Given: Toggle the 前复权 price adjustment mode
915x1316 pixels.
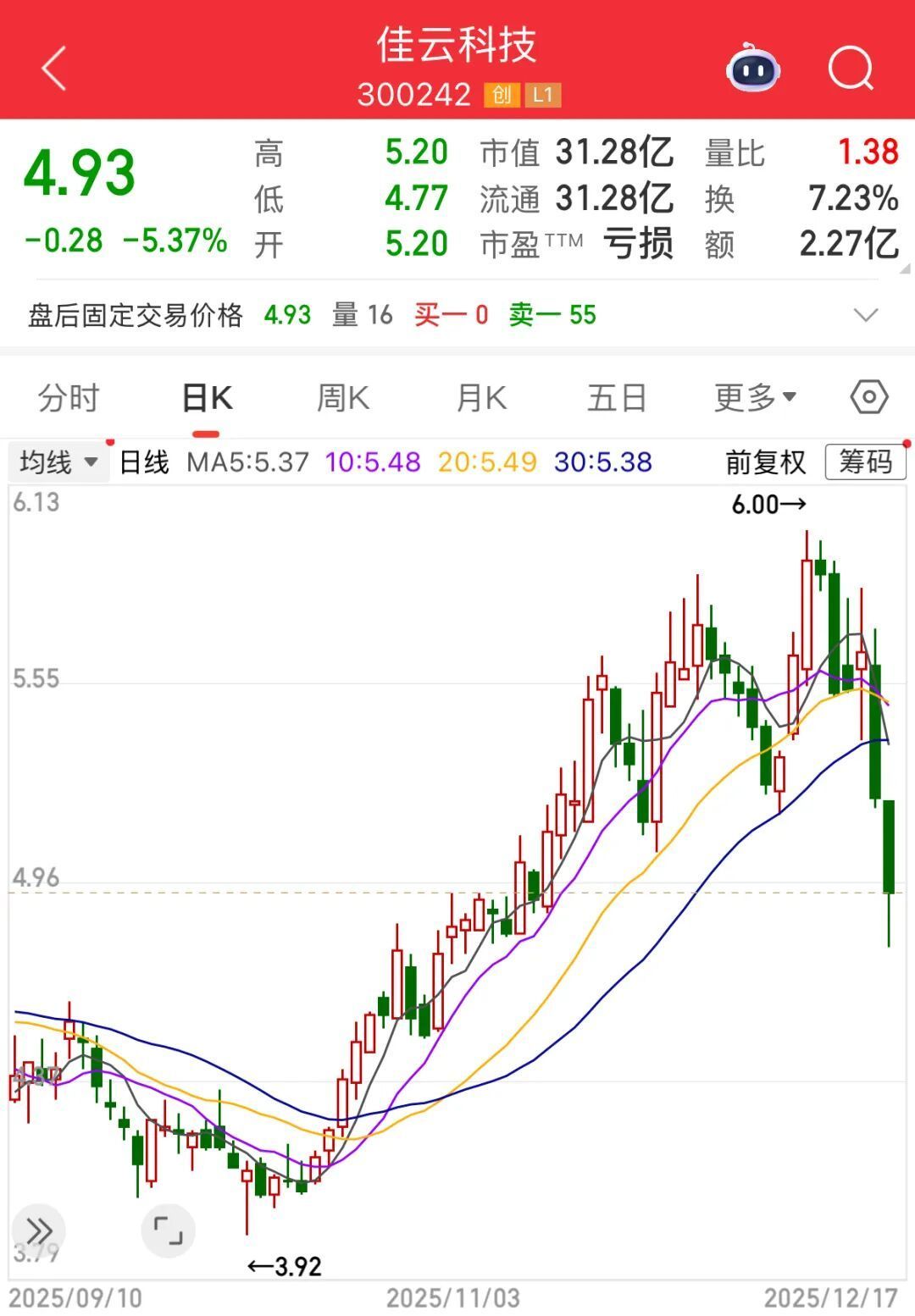Looking at the screenshot, I should pyautogui.click(x=765, y=462).
